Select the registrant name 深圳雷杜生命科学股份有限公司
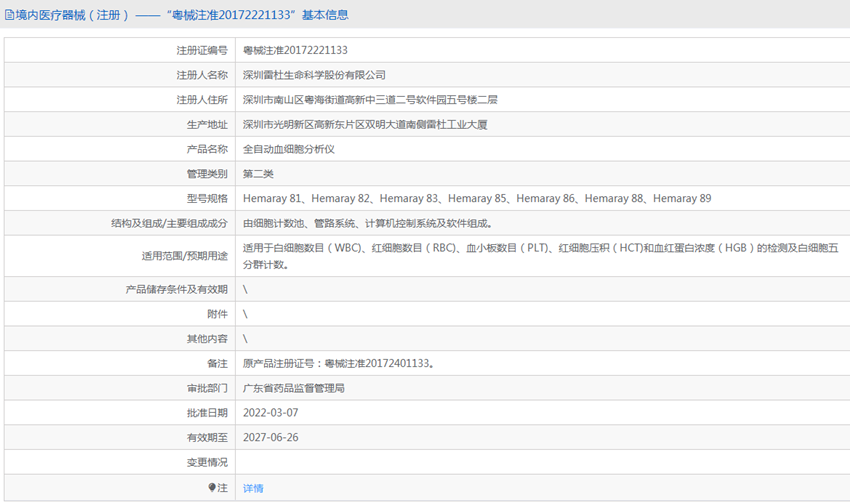Screen dimensions: 850x502 pyautogui.click(x=314, y=75)
